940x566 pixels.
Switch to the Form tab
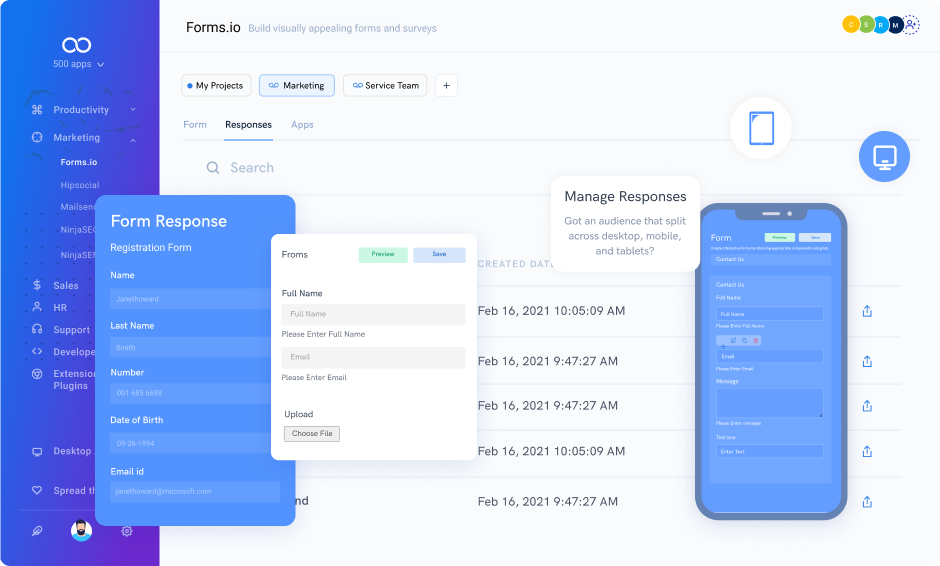tap(195, 125)
